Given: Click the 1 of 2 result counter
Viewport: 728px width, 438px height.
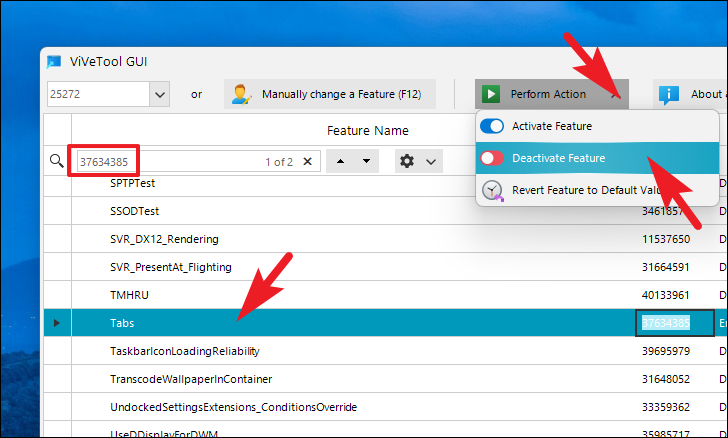Looking at the screenshot, I should (279, 162).
